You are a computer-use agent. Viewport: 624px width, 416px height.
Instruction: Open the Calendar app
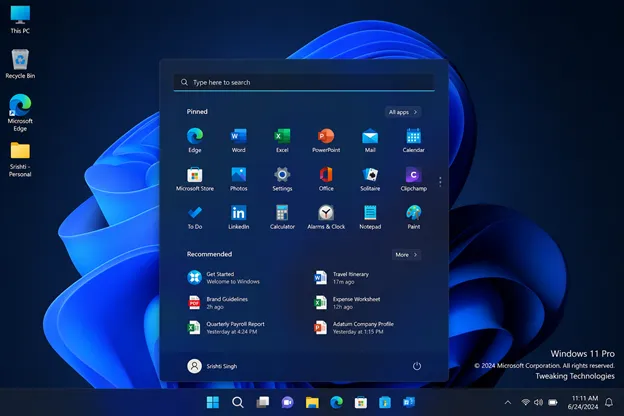[413, 141]
